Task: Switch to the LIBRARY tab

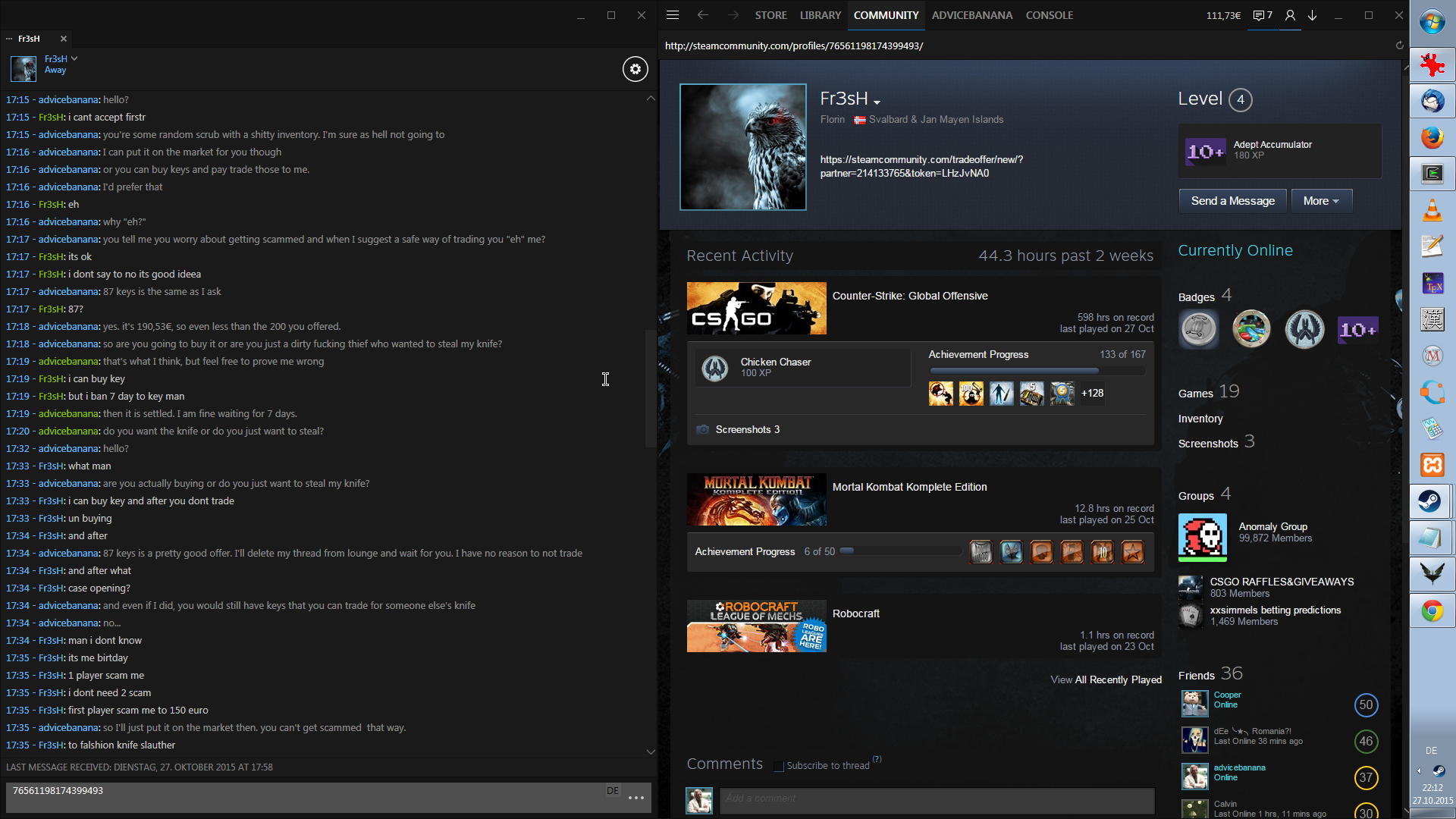Action: click(x=820, y=15)
